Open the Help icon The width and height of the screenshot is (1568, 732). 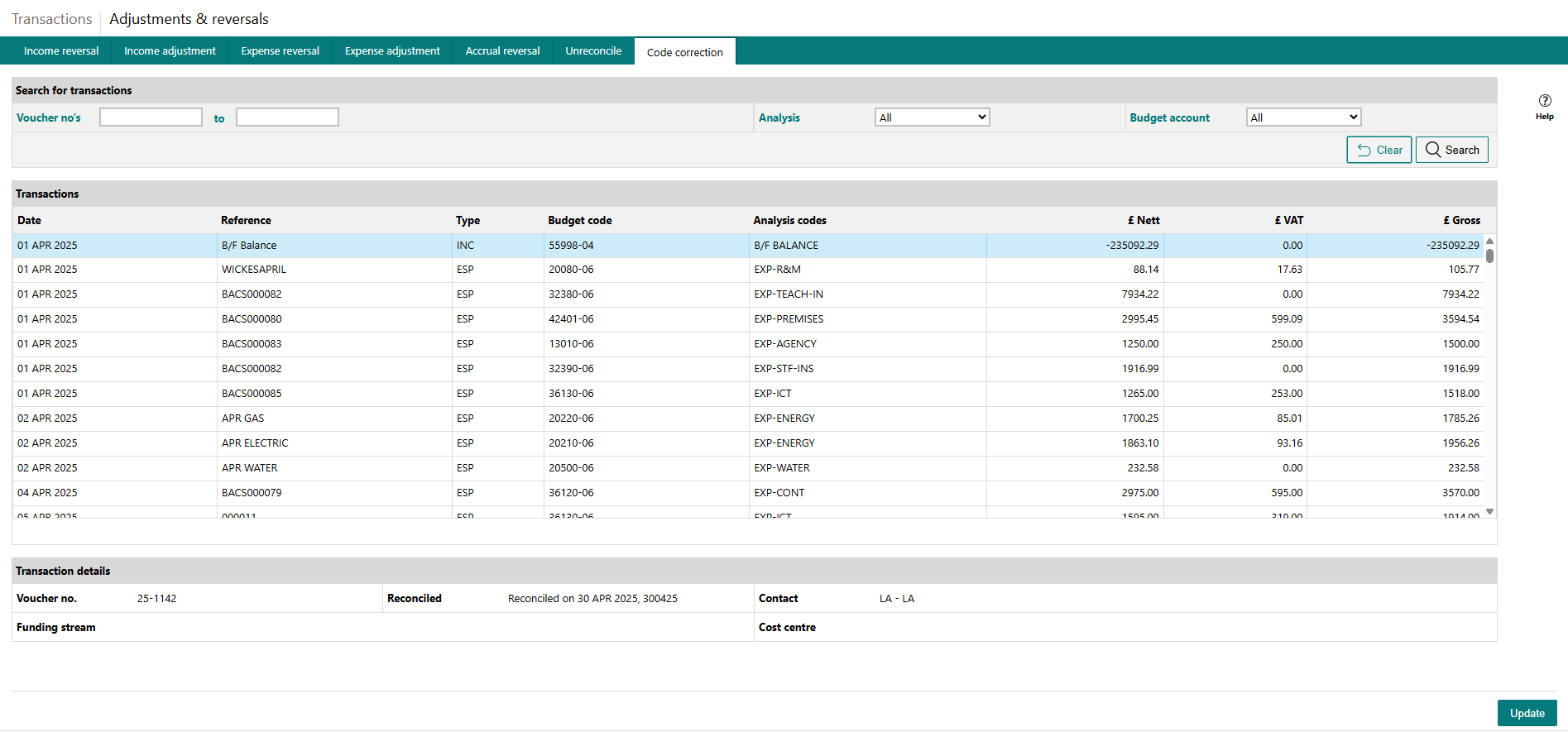click(x=1544, y=107)
